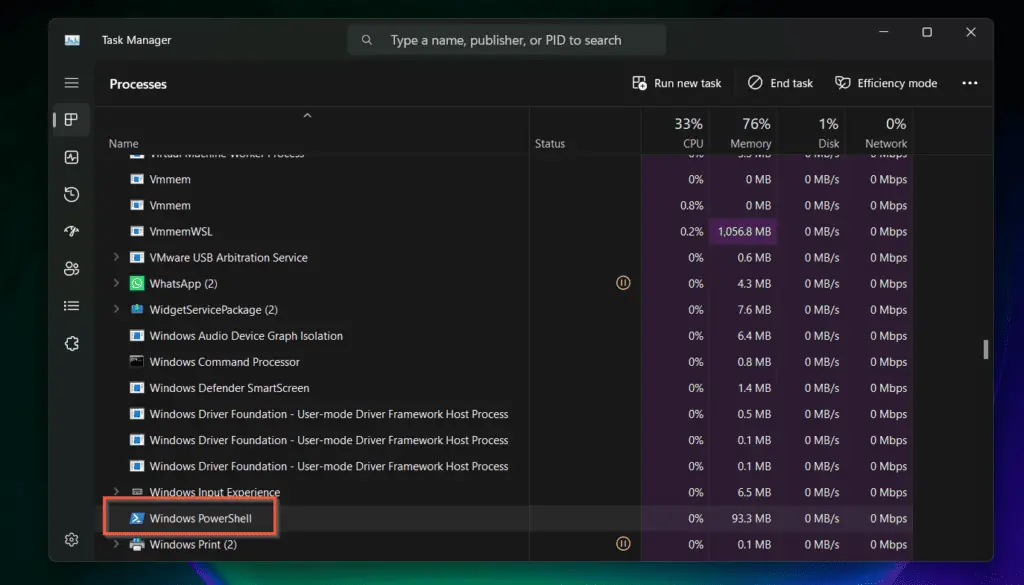The image size is (1024, 585).
Task: Select the VmmemWSL process name
Action: pos(181,231)
